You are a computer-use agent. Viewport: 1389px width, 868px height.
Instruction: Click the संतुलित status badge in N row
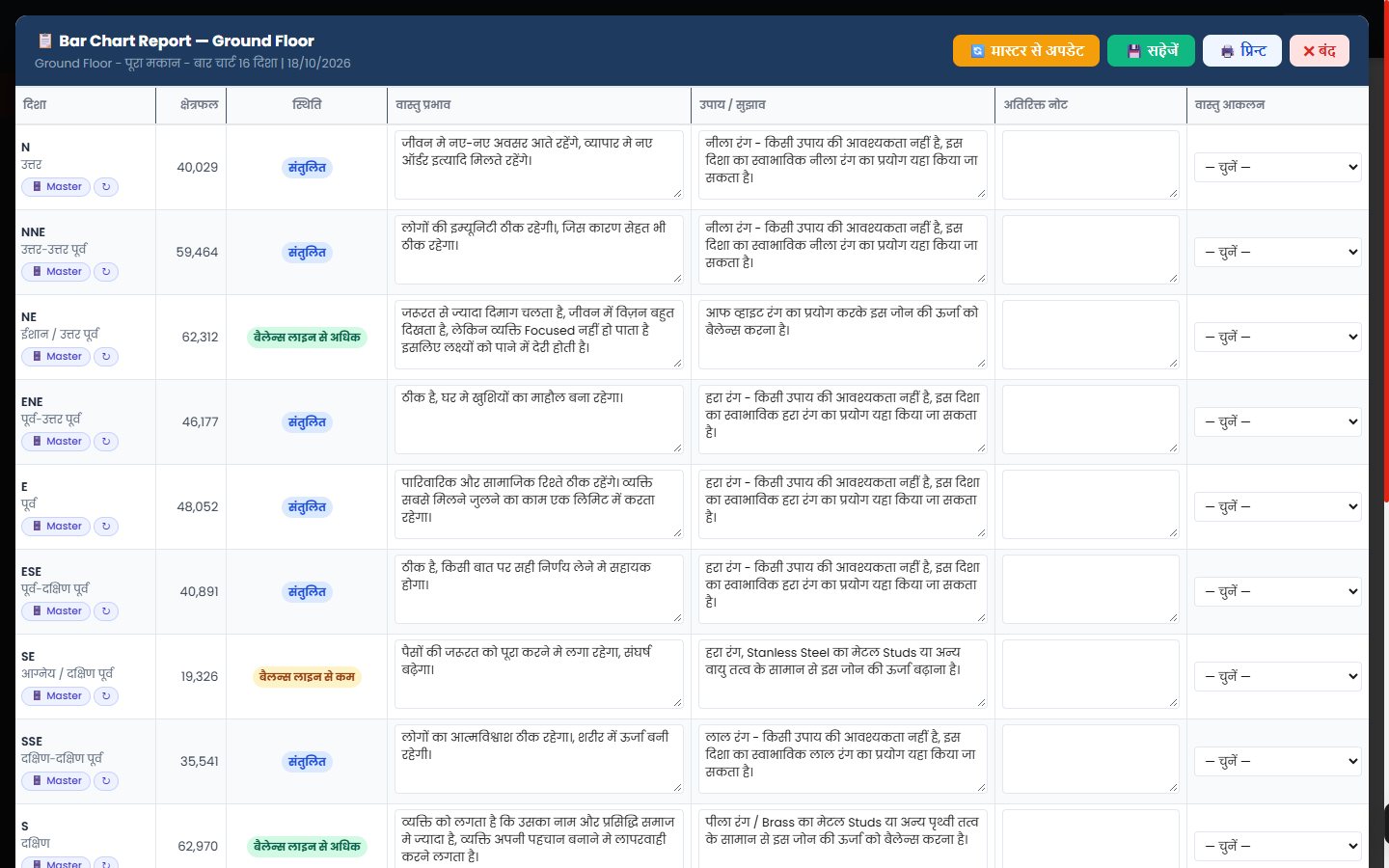click(x=308, y=168)
